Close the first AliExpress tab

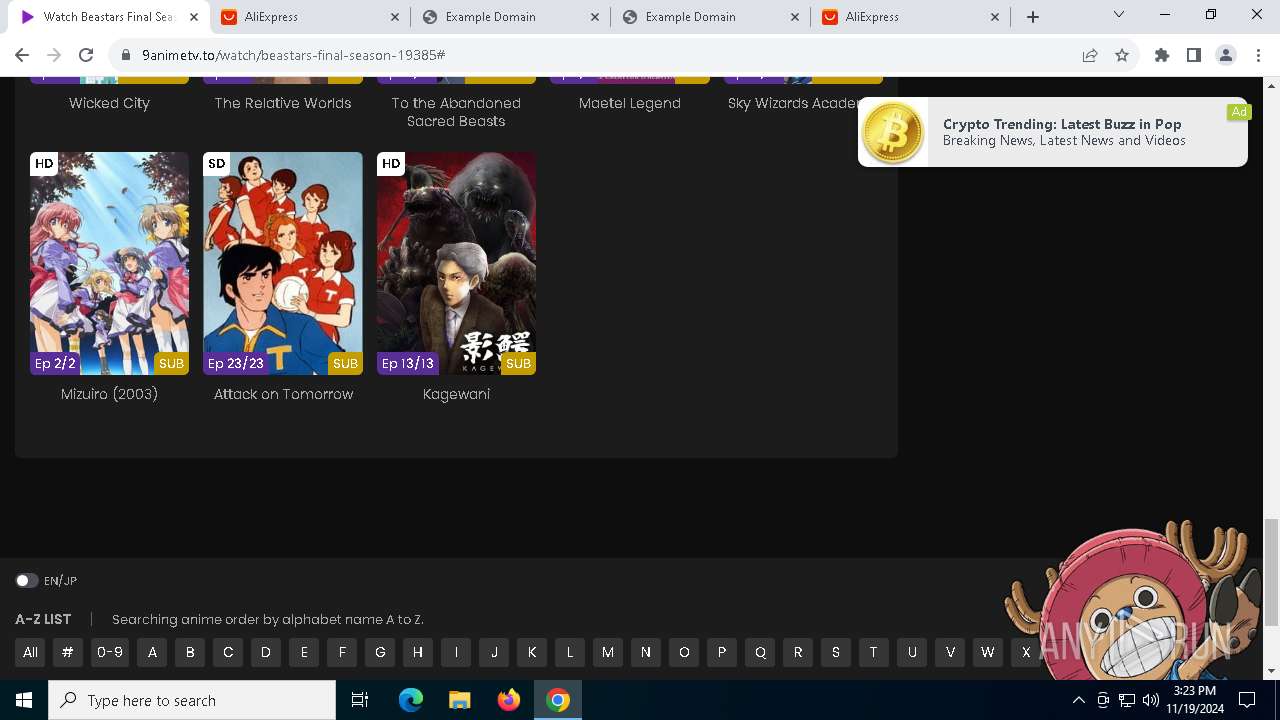tap(394, 17)
